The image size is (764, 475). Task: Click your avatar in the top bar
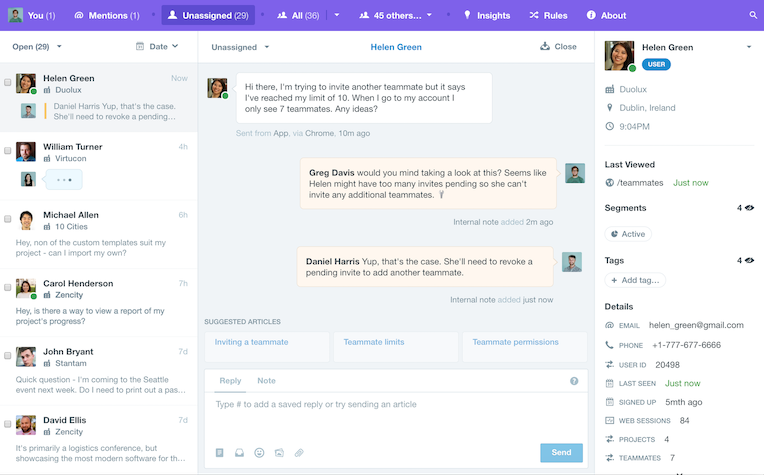click(x=15, y=15)
